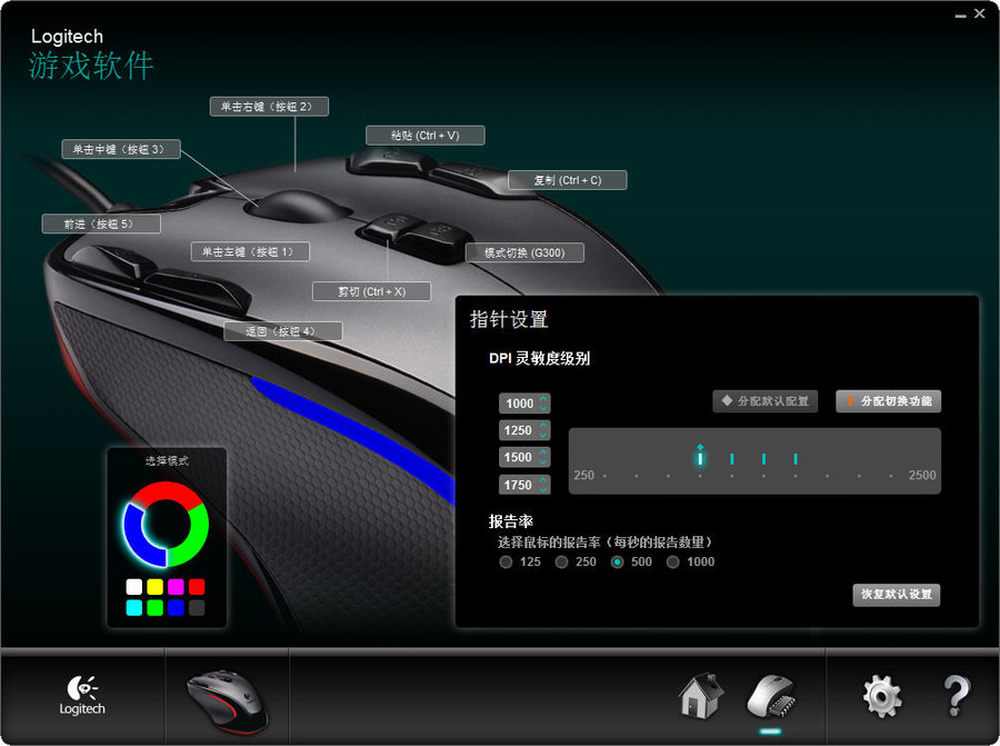Pick the white color swatch
The image size is (1000, 746).
(x=134, y=587)
